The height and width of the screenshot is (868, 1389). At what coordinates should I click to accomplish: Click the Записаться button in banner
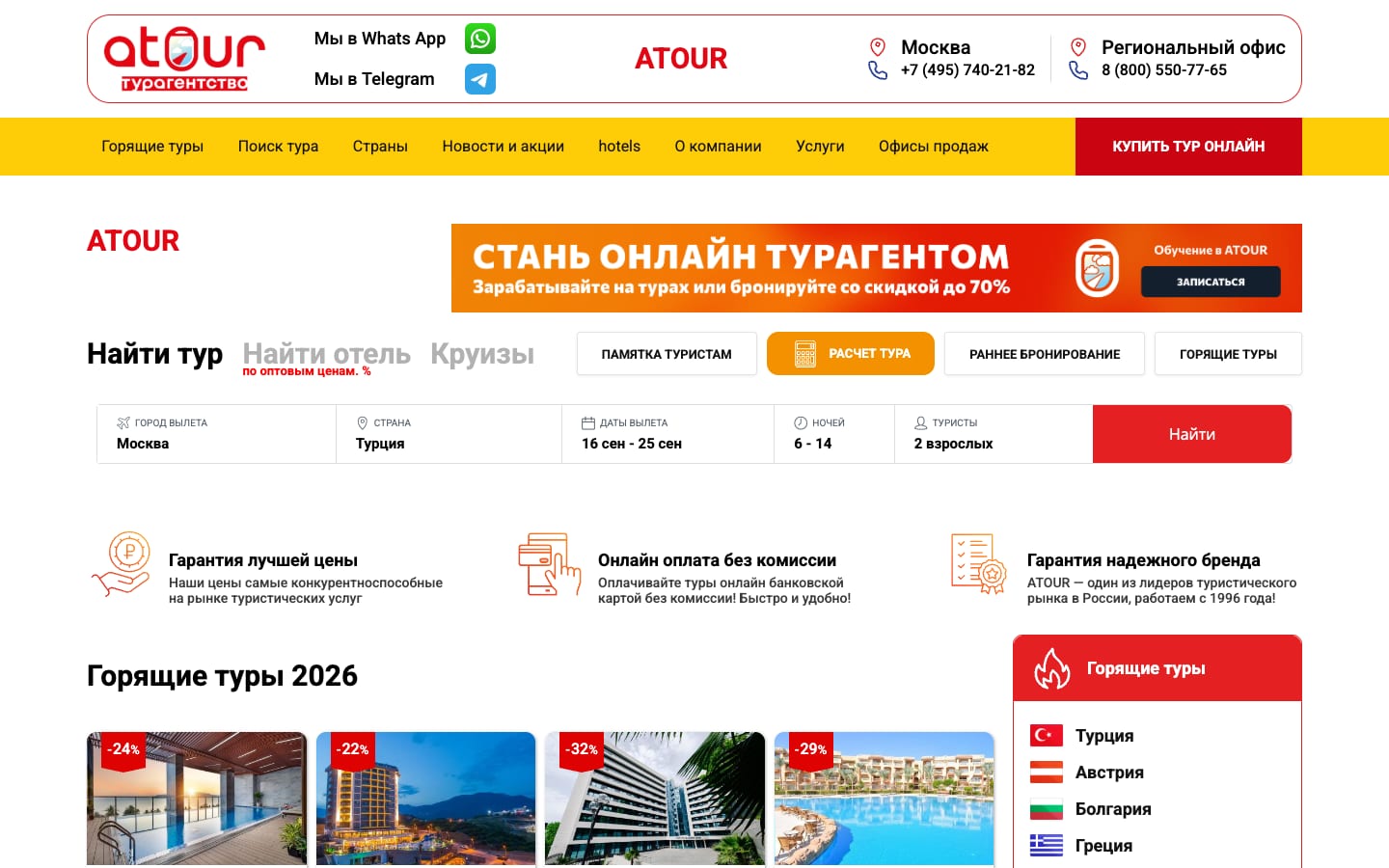tap(1211, 282)
